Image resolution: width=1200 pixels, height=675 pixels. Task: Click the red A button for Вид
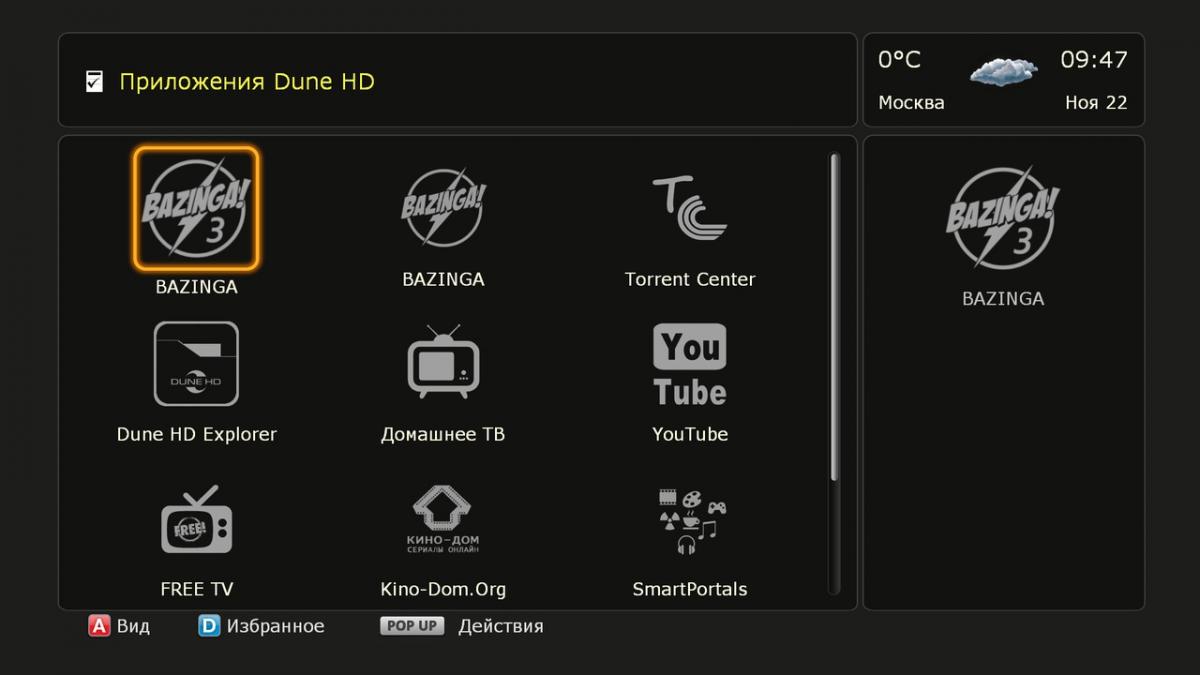(99, 627)
